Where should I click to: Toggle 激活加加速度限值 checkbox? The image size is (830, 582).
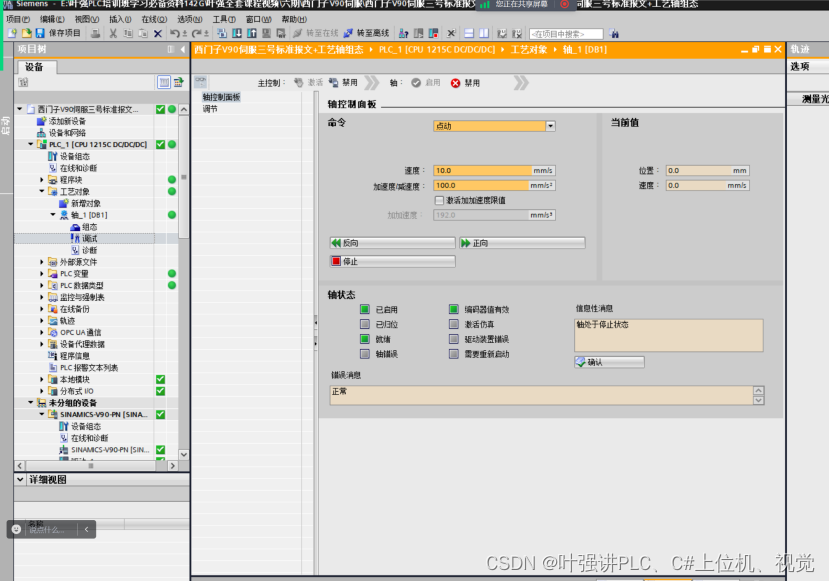439,200
